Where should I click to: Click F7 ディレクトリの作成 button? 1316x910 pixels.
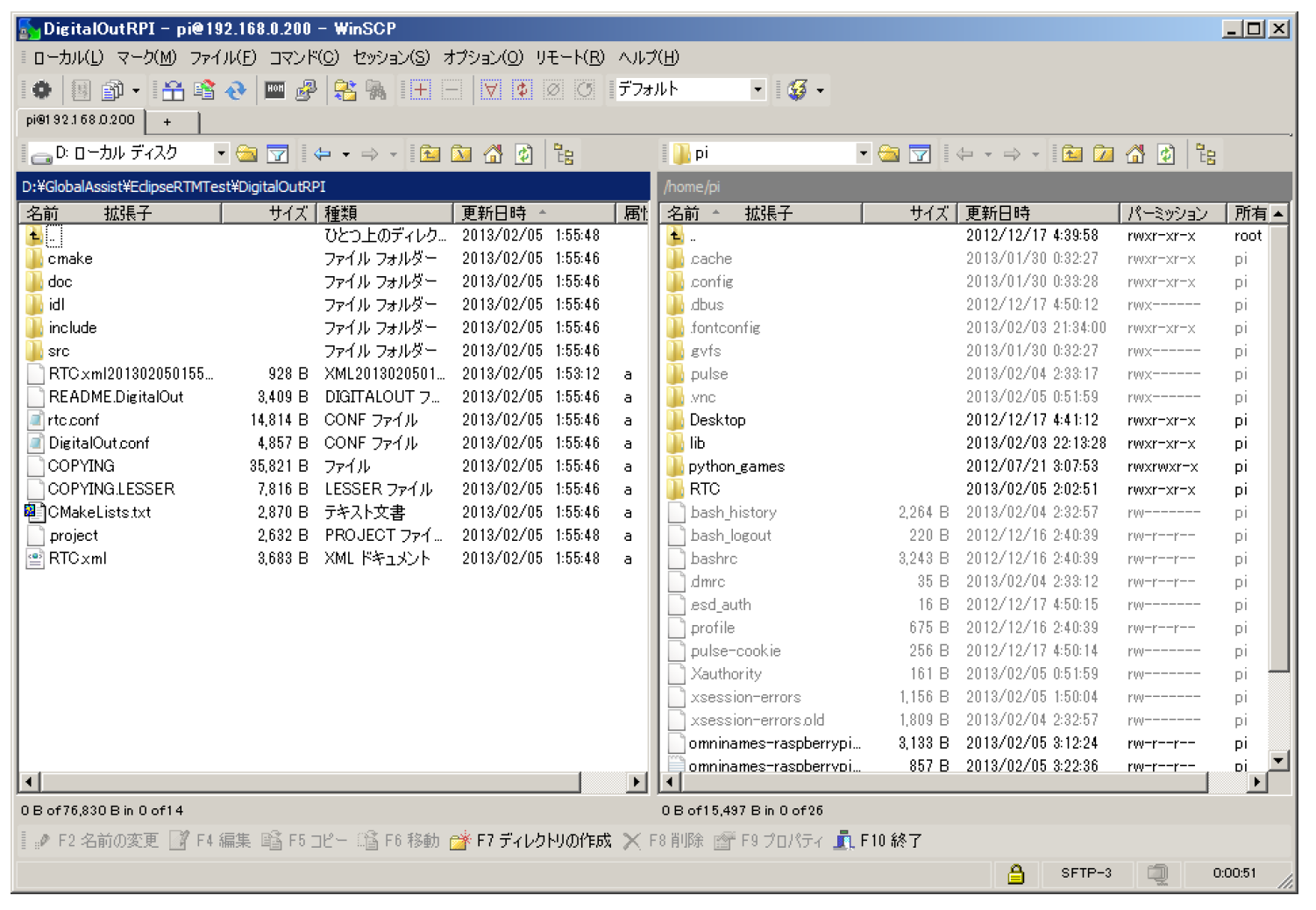point(530,841)
